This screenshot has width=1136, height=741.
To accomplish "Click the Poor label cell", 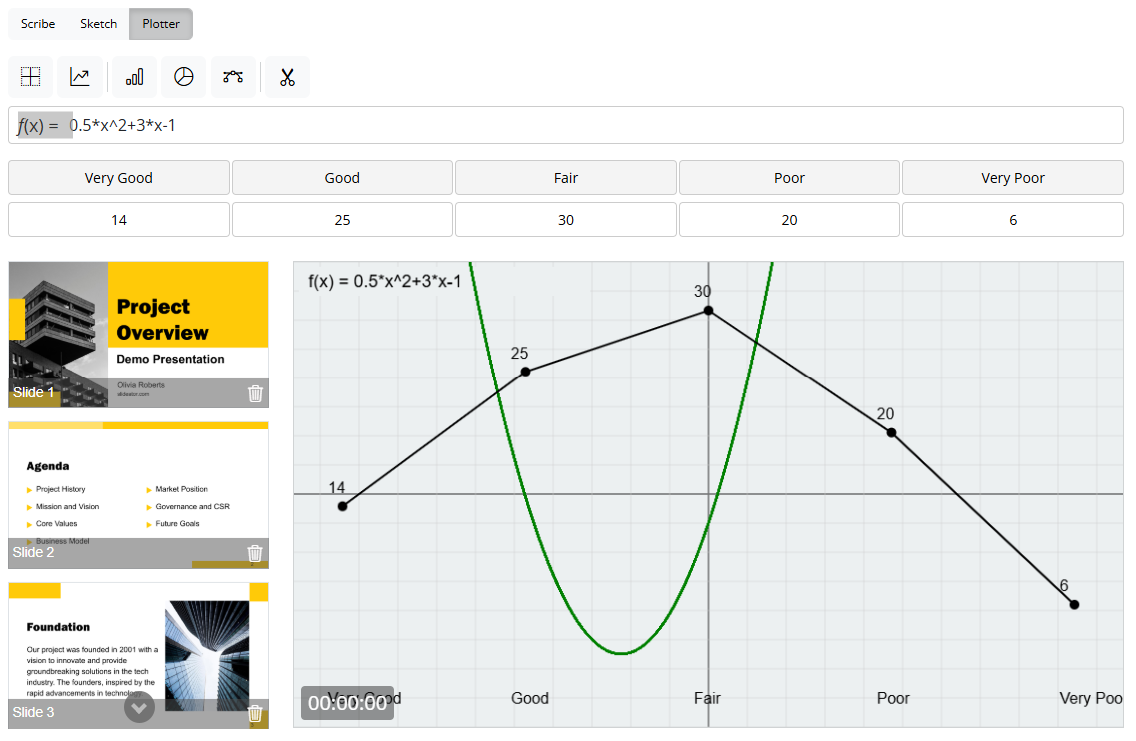I will [789, 178].
